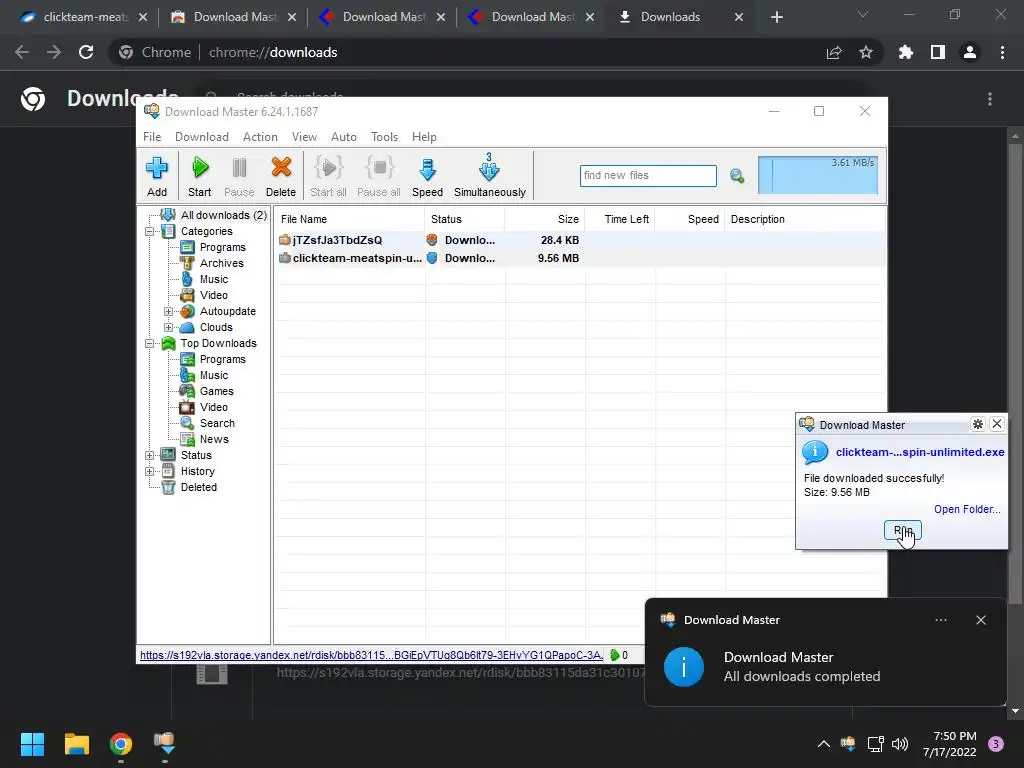Select Video under Top Downloads
The image size is (1024, 768).
point(214,407)
